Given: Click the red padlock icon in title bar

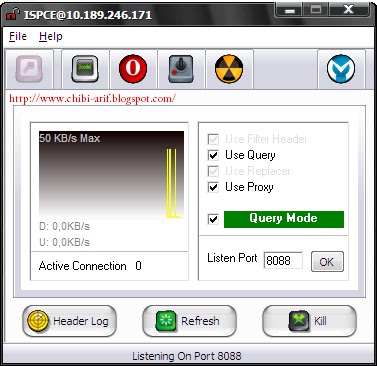Looking at the screenshot, I should click(12, 14).
